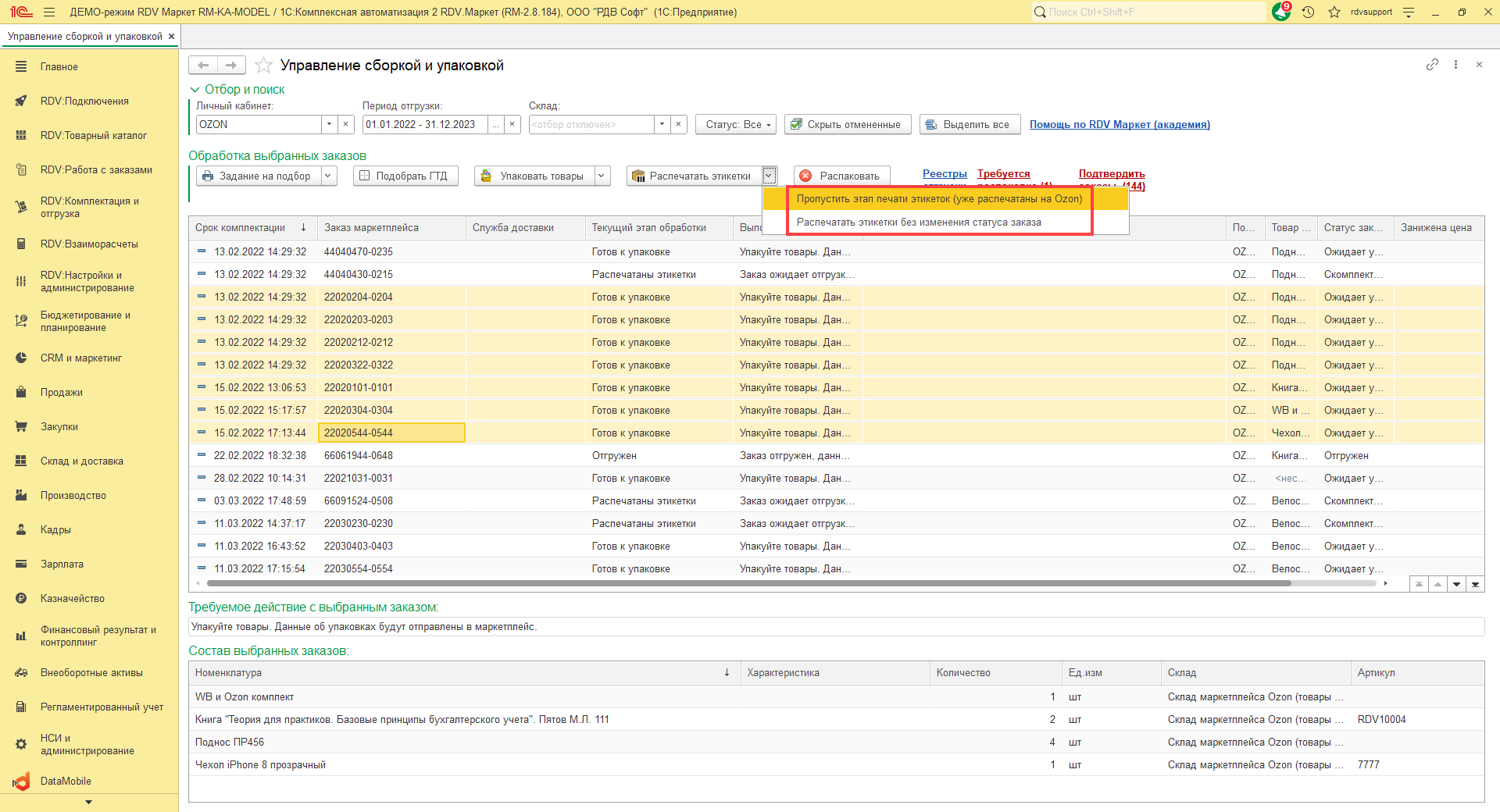Image resolution: width=1500 pixels, height=812 pixels.
Task: Expand the Личный кабинет dropdown list
Action: tap(329, 125)
